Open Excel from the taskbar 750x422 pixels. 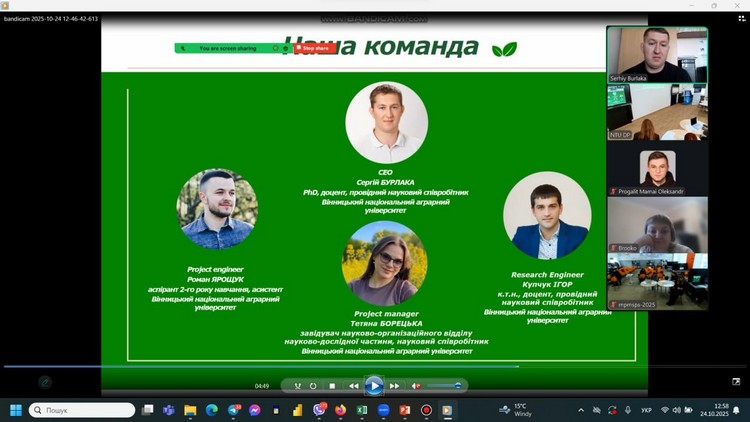362,410
